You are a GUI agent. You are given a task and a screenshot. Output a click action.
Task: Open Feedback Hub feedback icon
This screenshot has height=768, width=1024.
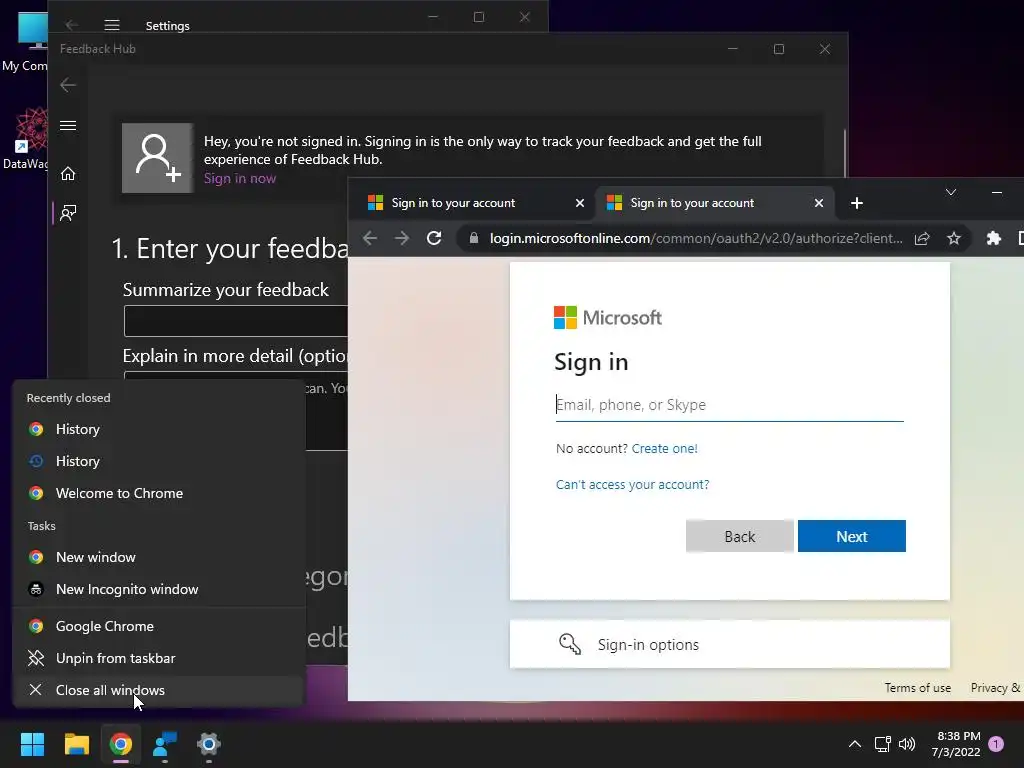[68, 213]
